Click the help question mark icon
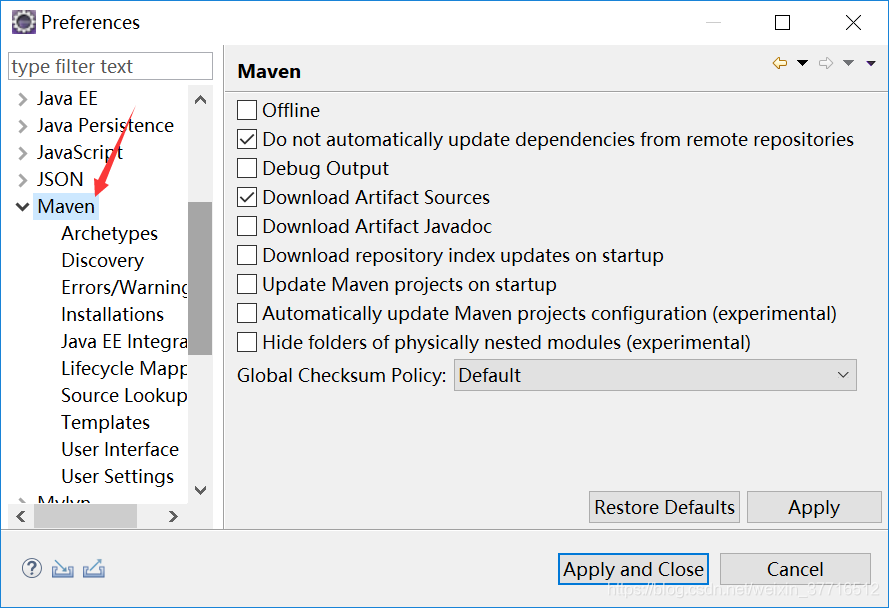 (x=32, y=568)
